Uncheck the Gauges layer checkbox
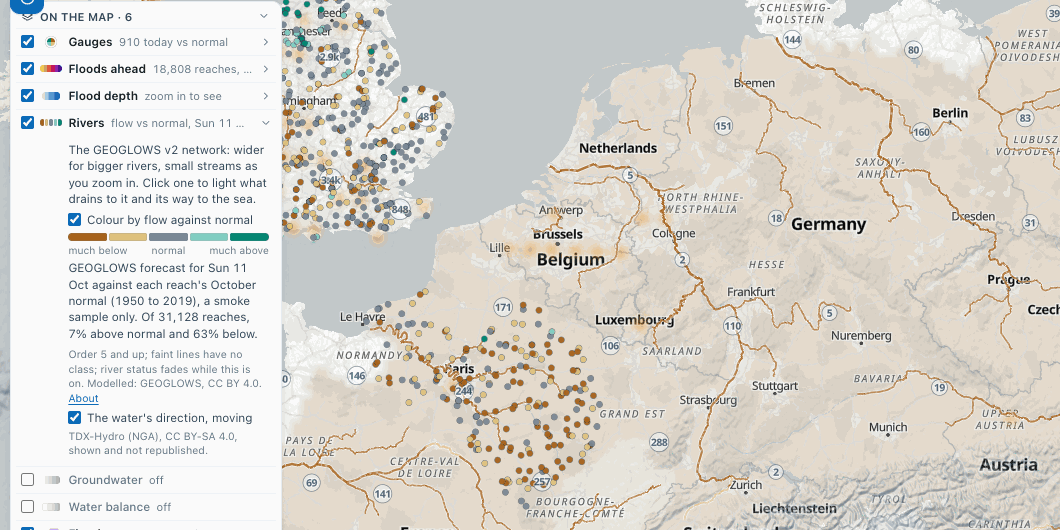This screenshot has height=530, width=1060. click(x=27, y=42)
